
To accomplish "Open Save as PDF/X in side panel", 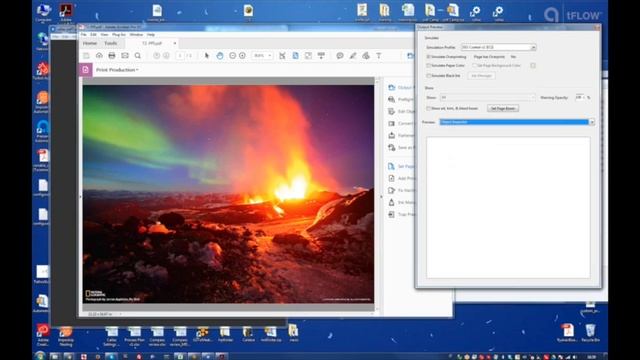I will pyautogui.click(x=401, y=147).
